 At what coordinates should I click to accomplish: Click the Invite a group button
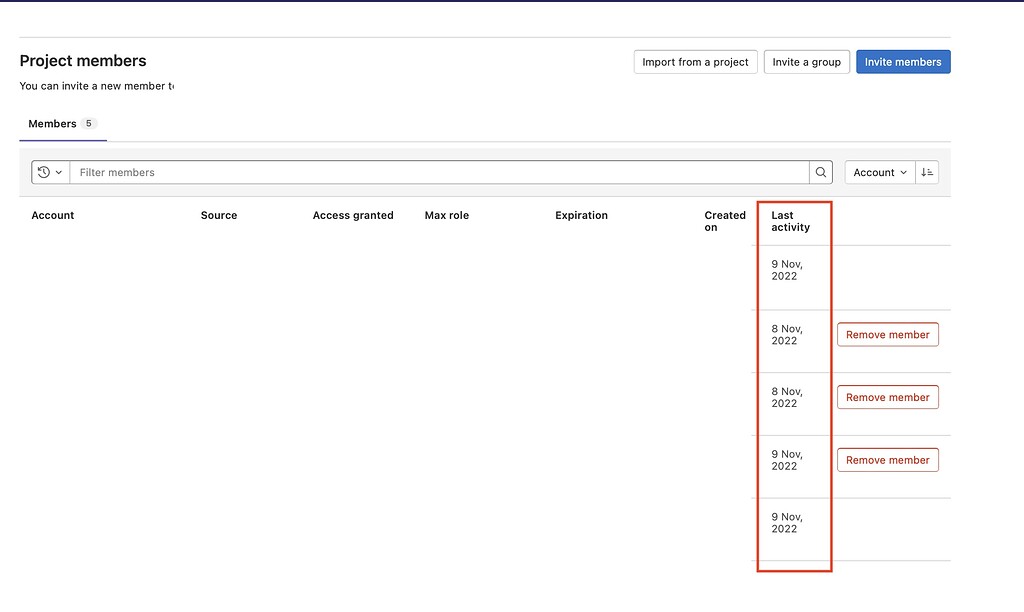[806, 61]
